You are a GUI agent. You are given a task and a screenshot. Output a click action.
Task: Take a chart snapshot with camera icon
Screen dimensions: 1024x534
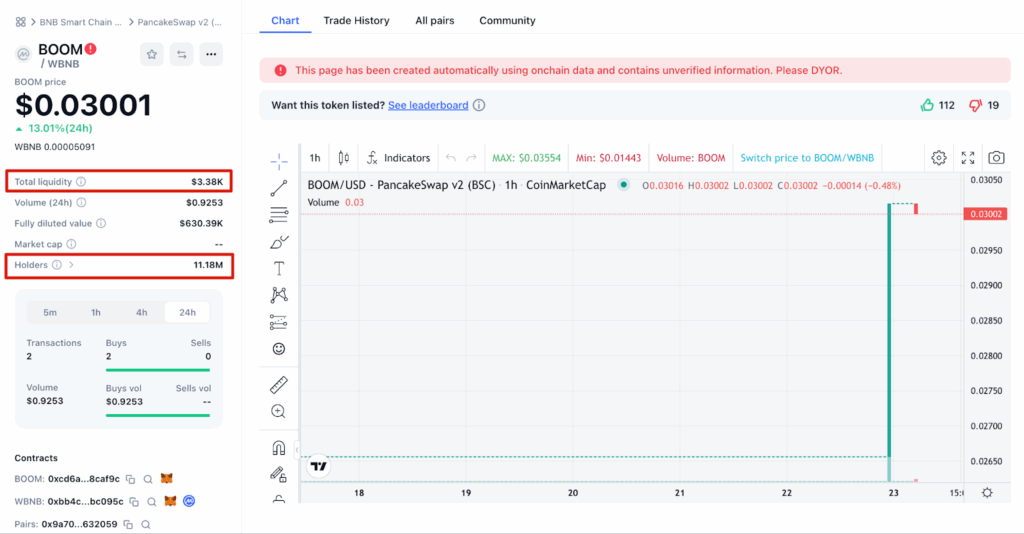click(996, 158)
